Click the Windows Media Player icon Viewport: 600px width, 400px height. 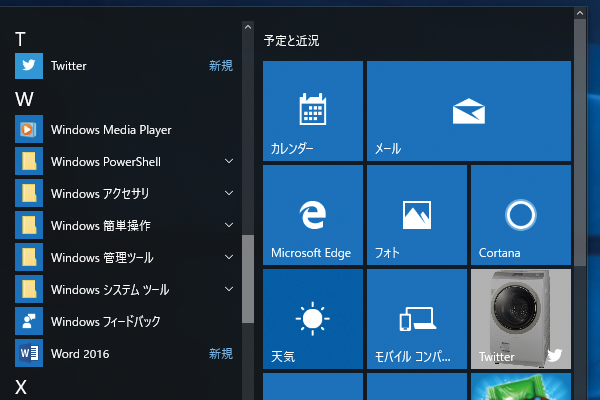(29, 129)
